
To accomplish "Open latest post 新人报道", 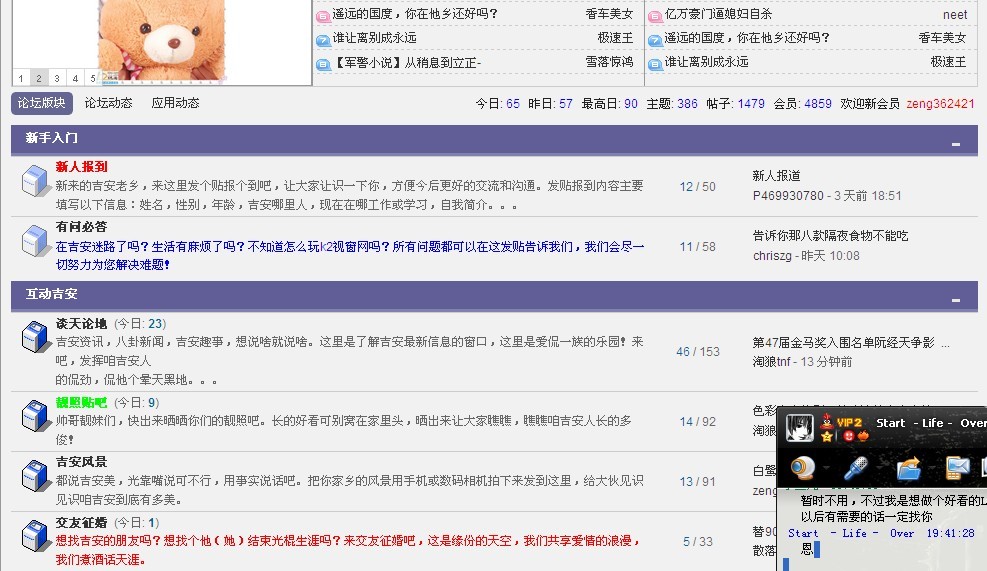I will pos(776,176).
